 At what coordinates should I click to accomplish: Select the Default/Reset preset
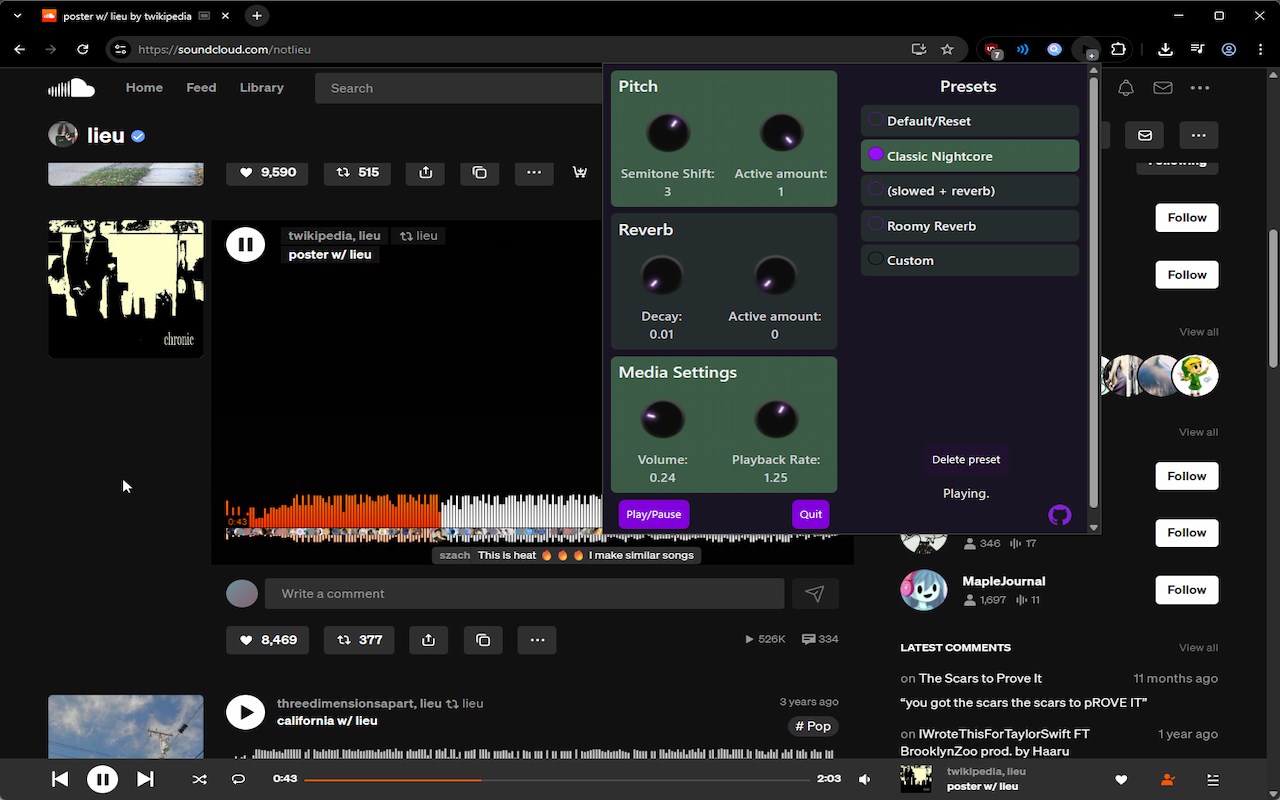[970, 121]
